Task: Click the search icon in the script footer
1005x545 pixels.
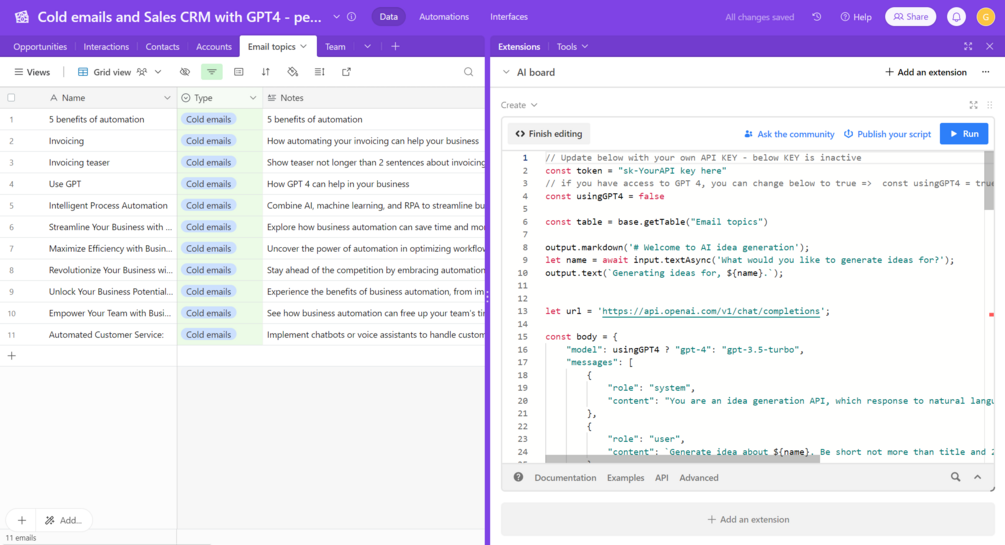Action: pos(955,477)
